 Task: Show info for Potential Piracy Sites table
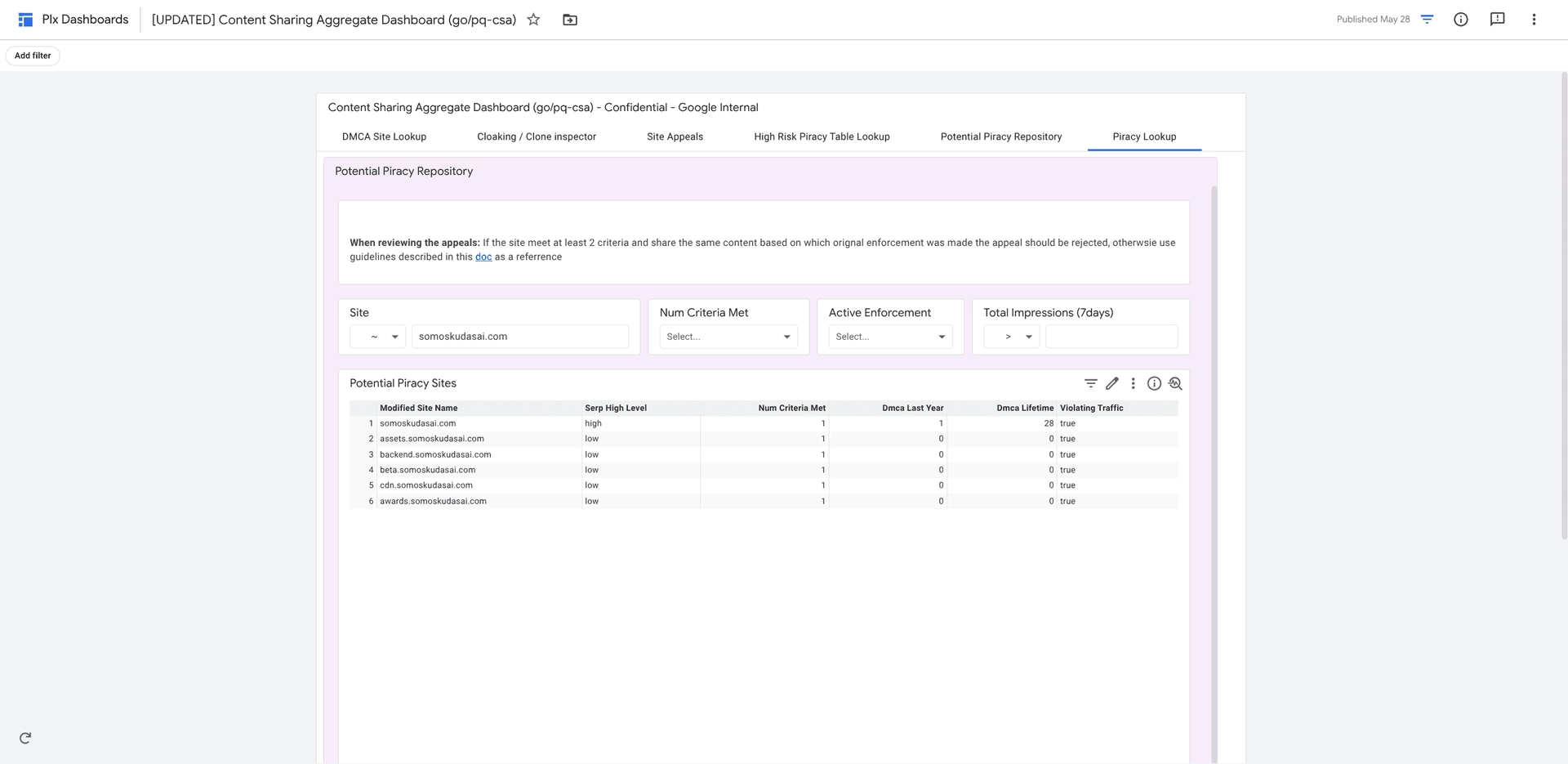(1154, 383)
